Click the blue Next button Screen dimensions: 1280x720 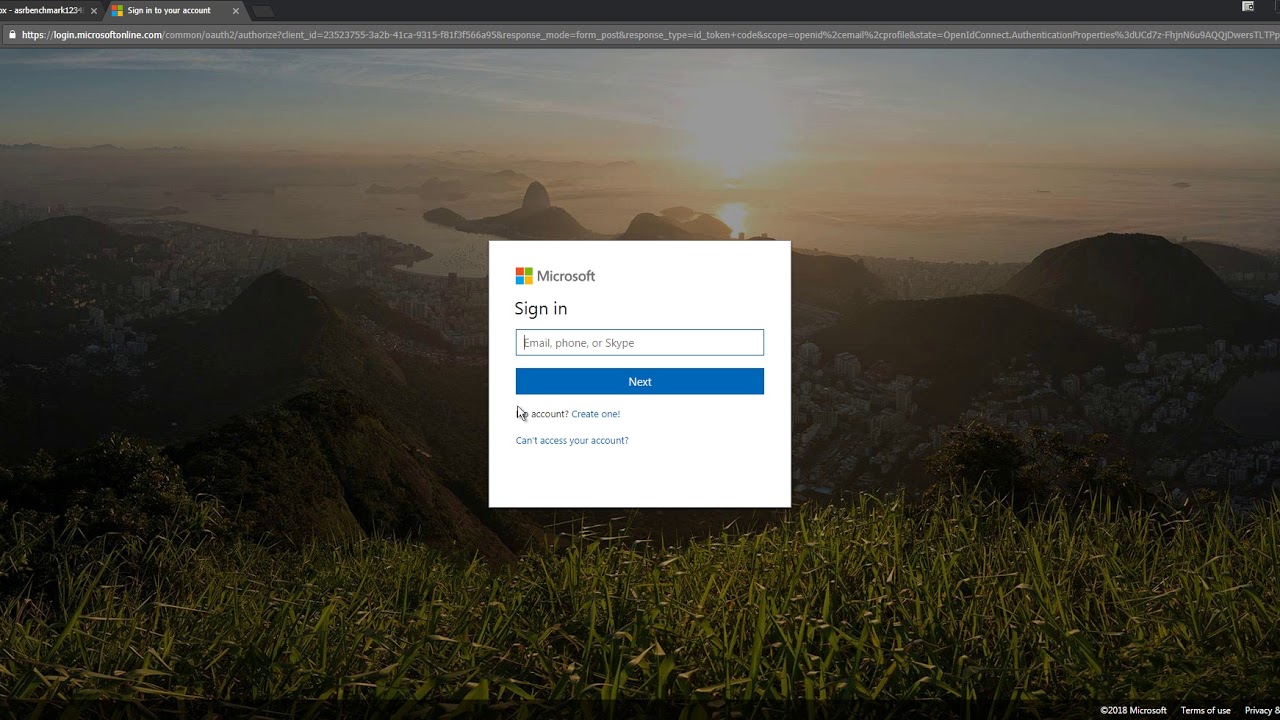click(x=640, y=382)
